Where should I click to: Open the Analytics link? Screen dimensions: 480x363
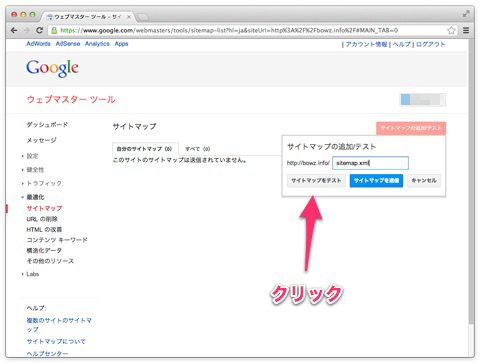click(97, 44)
